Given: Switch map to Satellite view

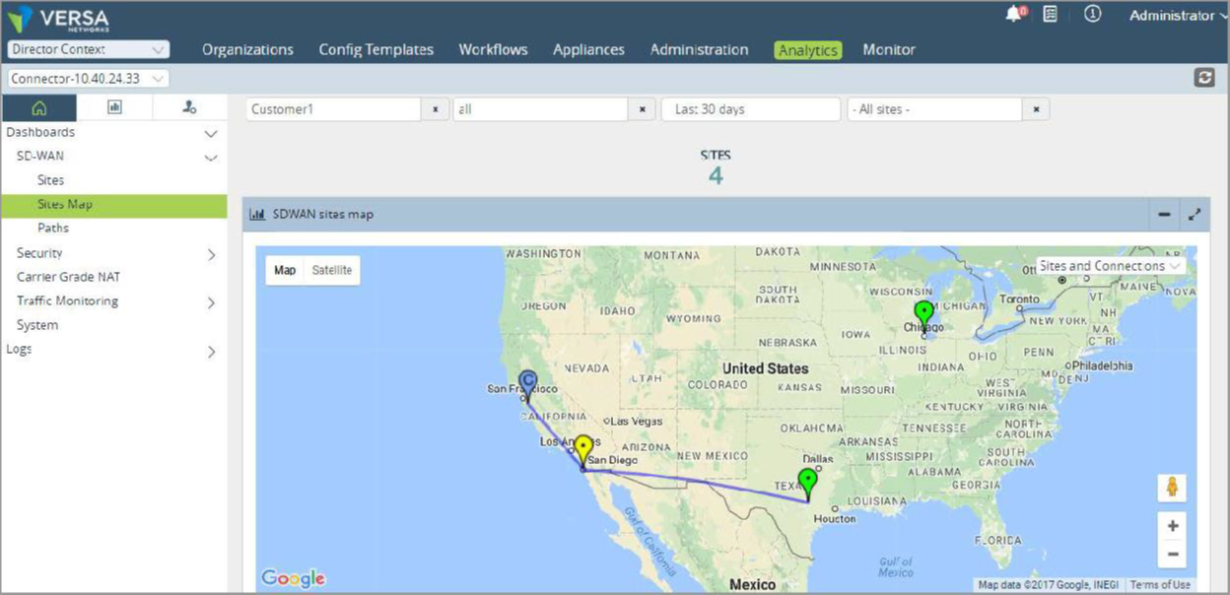Looking at the screenshot, I should click(332, 270).
